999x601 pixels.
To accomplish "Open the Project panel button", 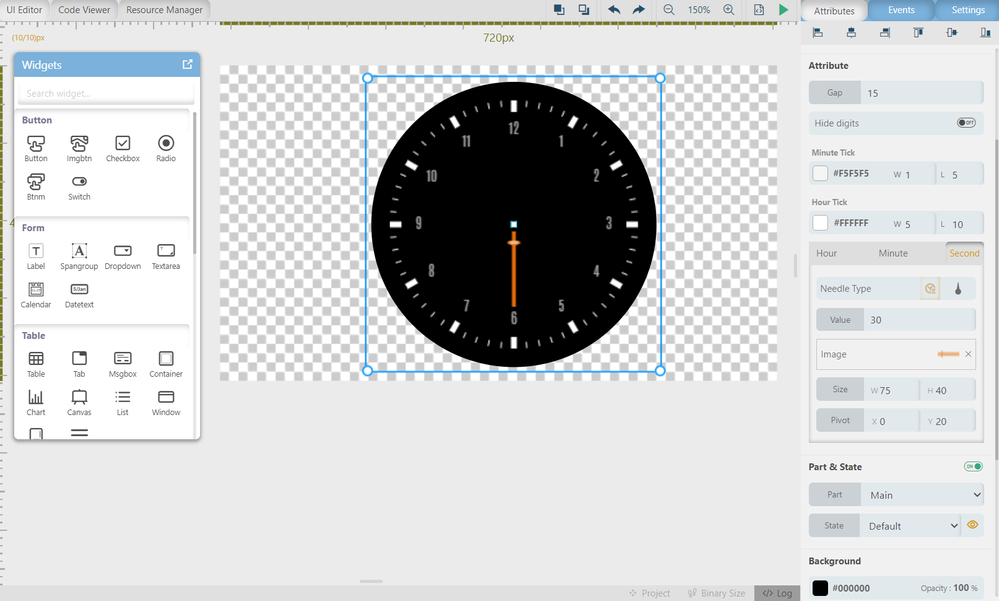I will [649, 593].
